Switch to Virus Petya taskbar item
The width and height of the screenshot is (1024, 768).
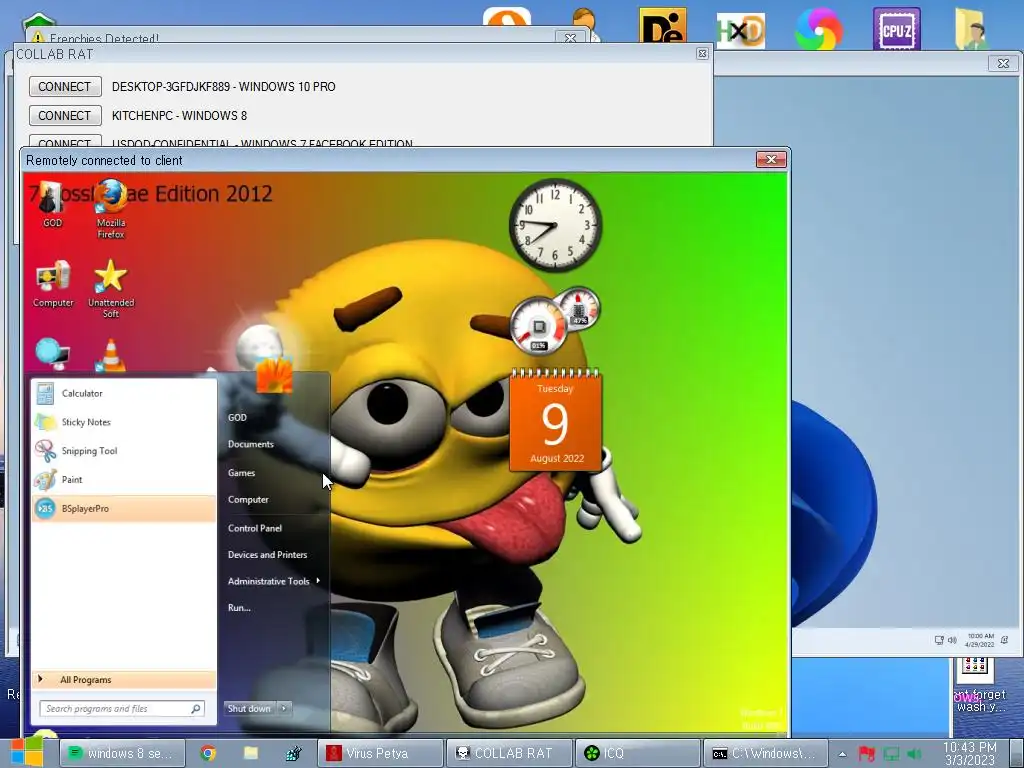[x=380, y=753]
